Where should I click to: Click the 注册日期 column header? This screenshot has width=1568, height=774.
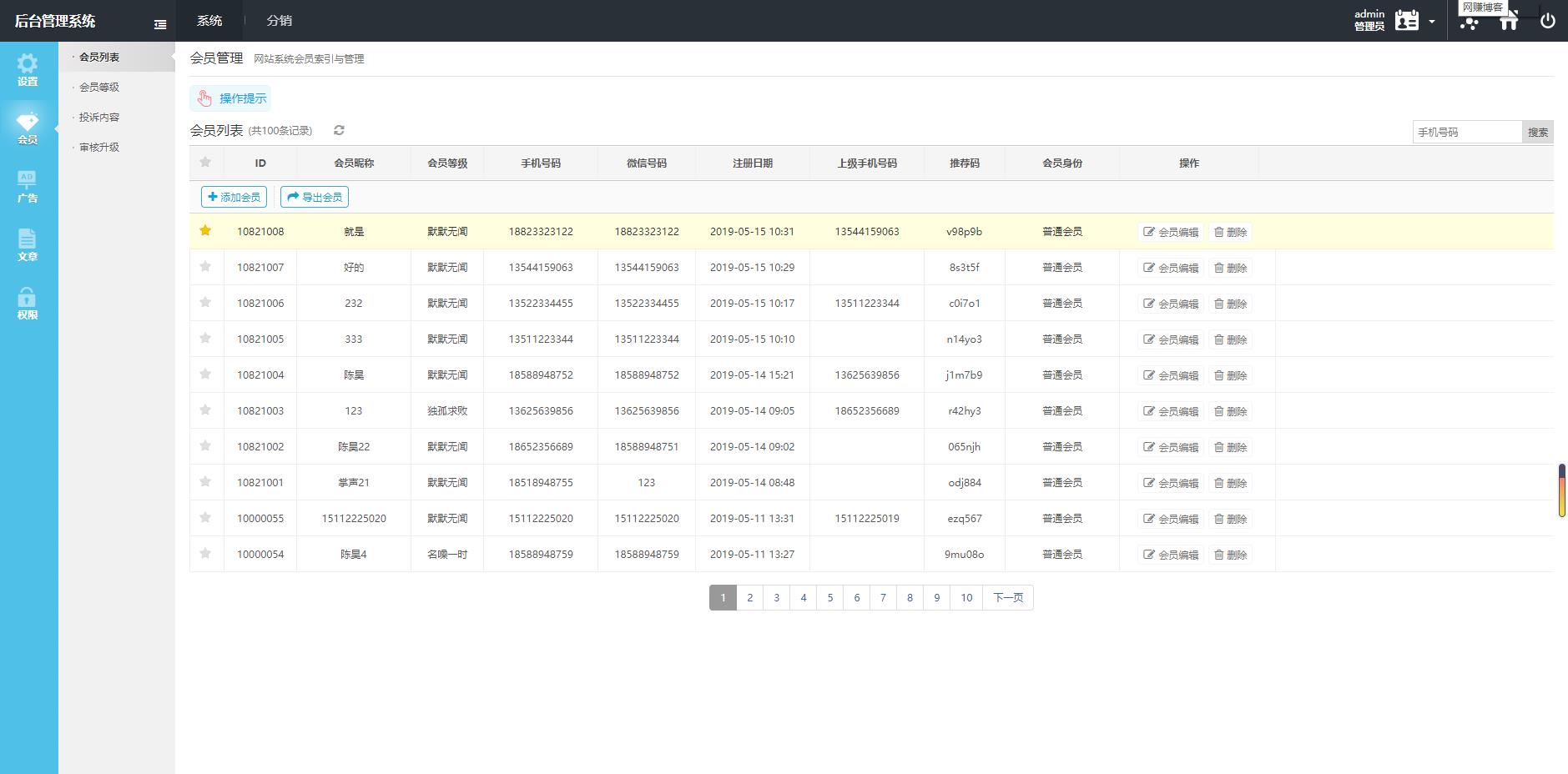[753, 163]
